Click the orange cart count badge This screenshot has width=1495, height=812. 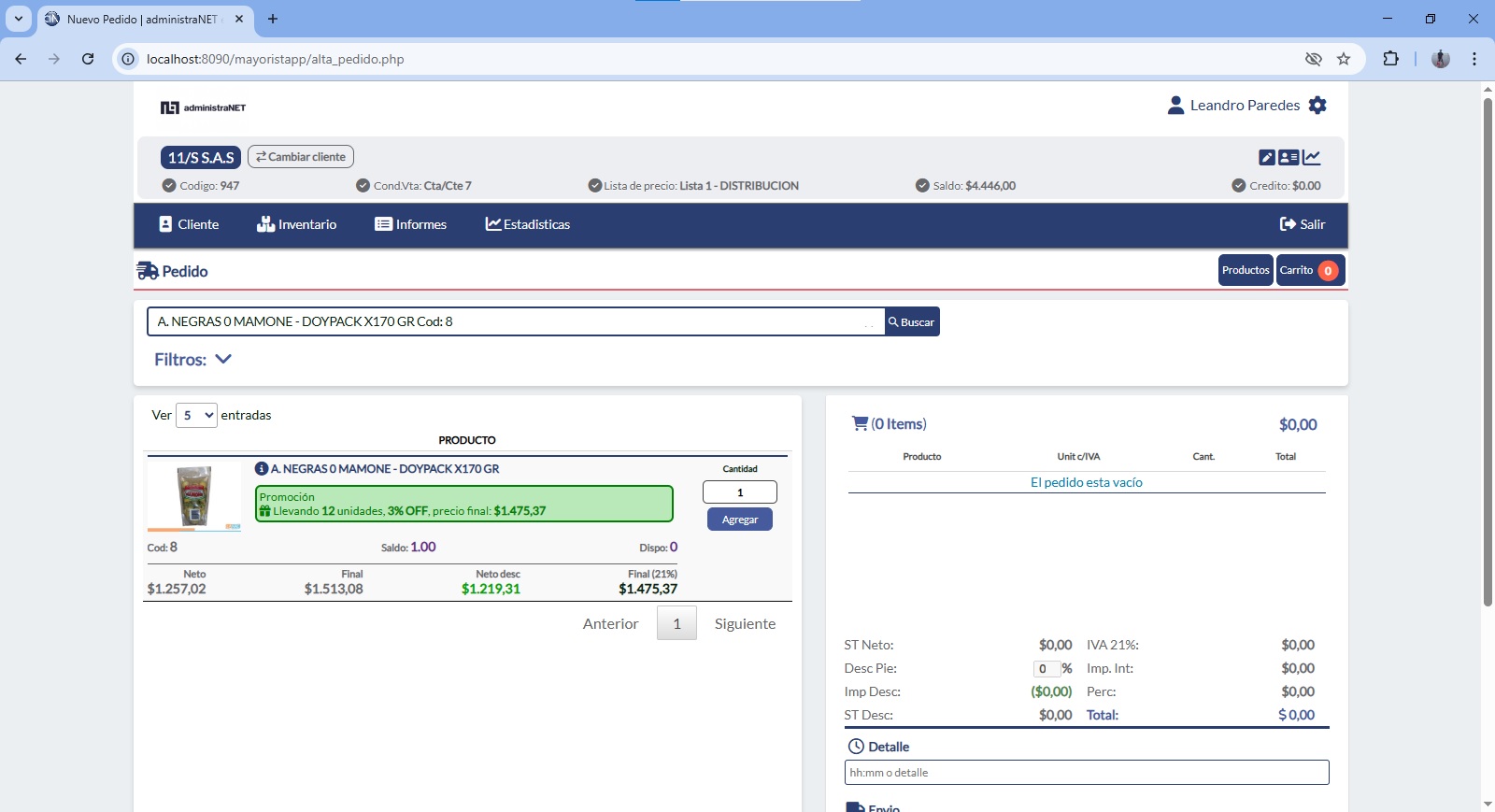pyautogui.click(x=1328, y=271)
